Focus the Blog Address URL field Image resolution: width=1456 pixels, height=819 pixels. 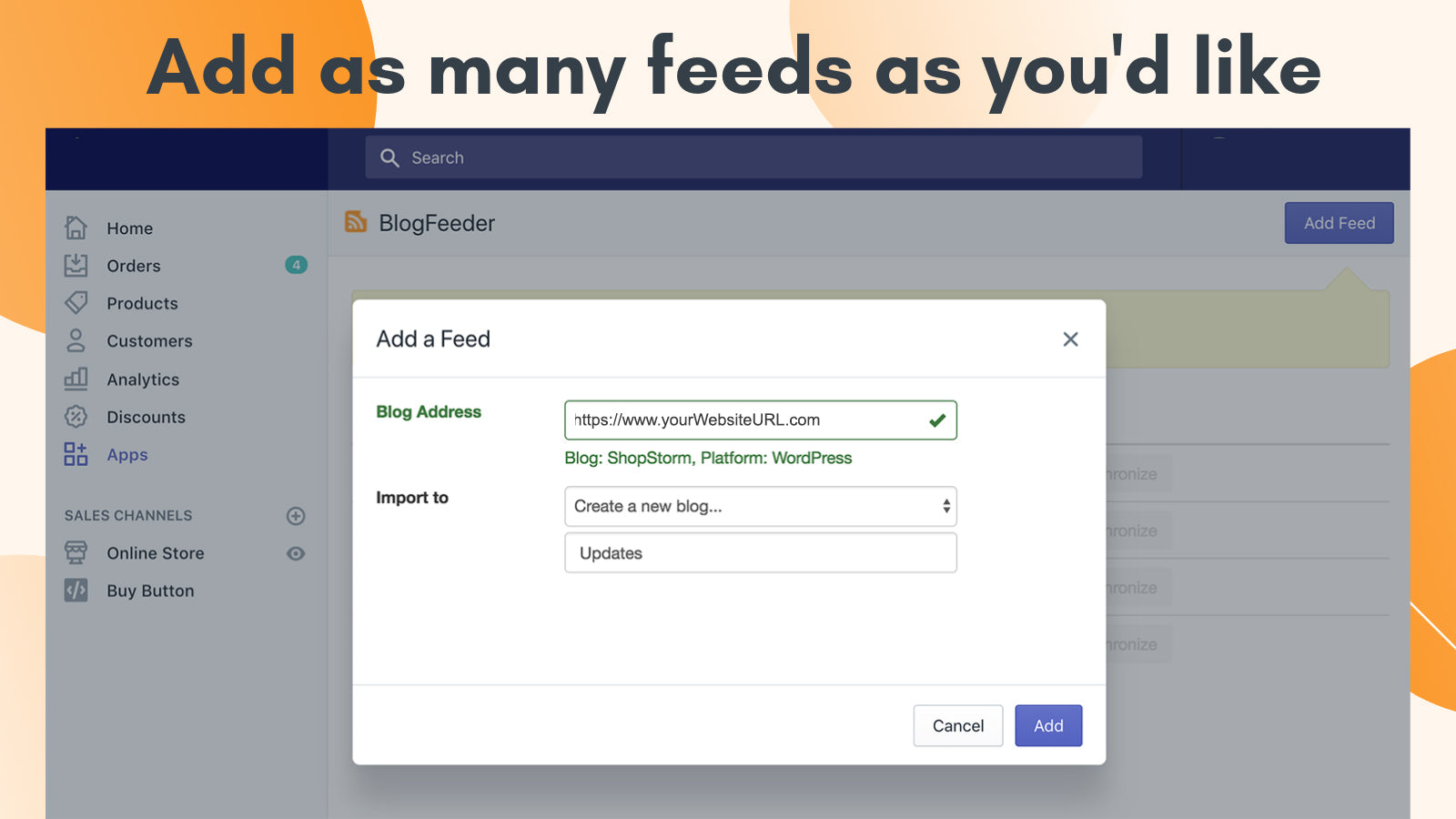746,420
